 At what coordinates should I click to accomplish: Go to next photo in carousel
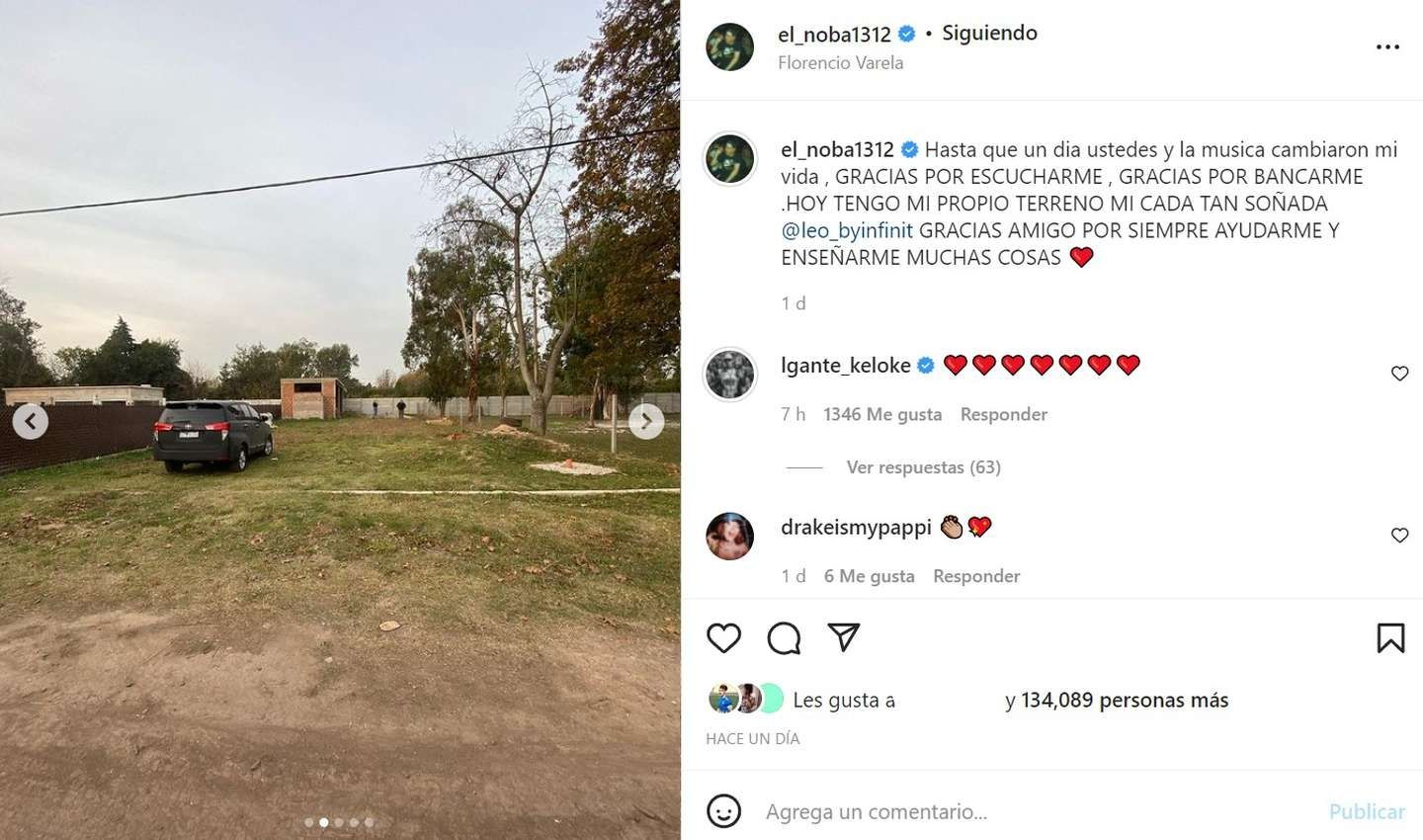click(646, 422)
